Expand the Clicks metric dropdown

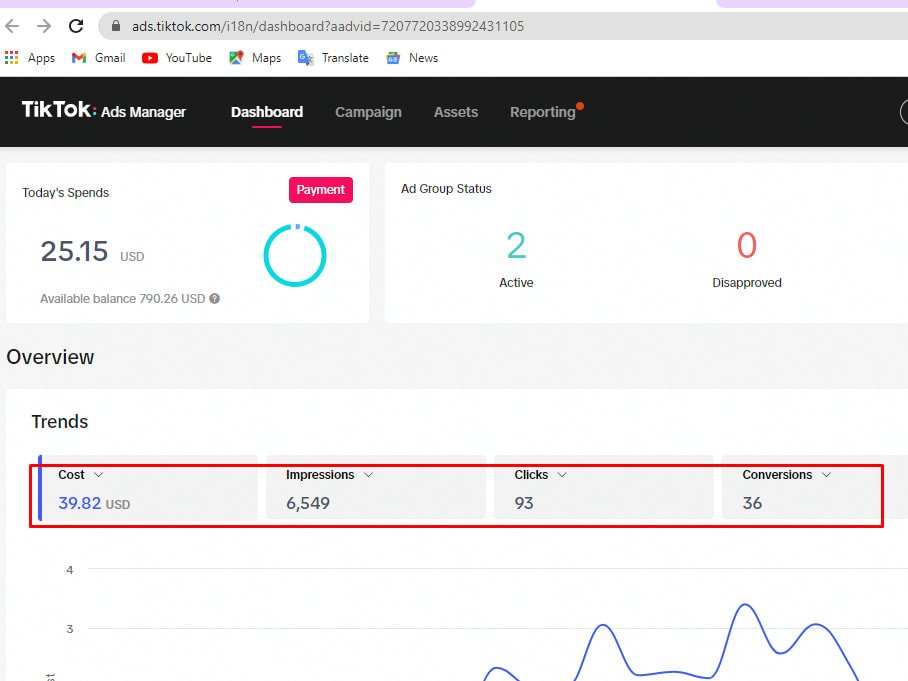pyautogui.click(x=562, y=475)
